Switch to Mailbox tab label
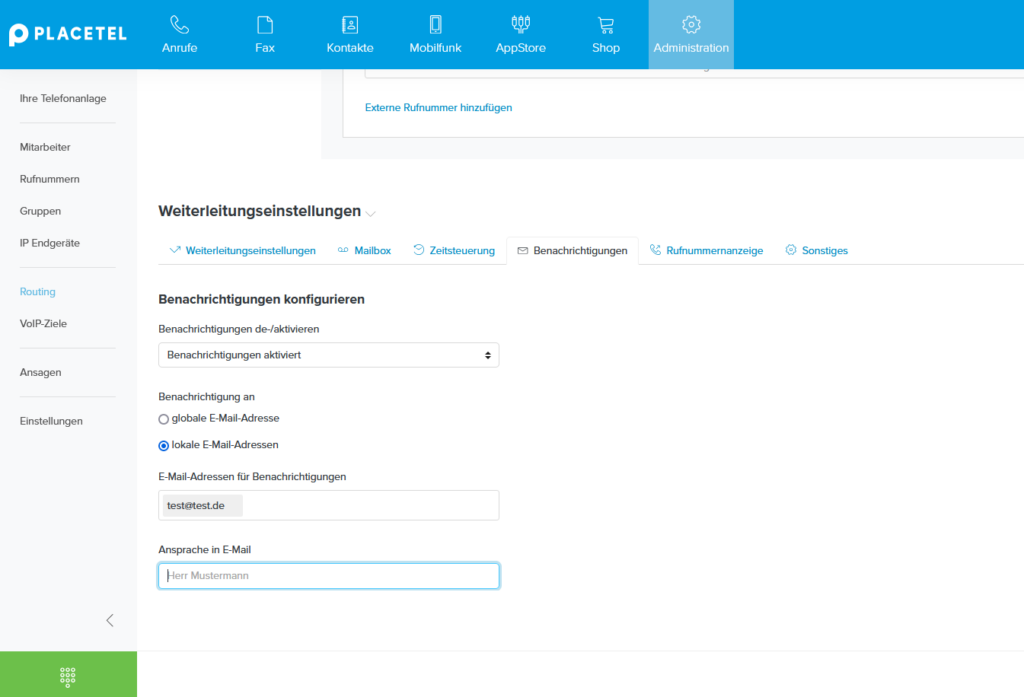This screenshot has height=697, width=1024. point(373,251)
